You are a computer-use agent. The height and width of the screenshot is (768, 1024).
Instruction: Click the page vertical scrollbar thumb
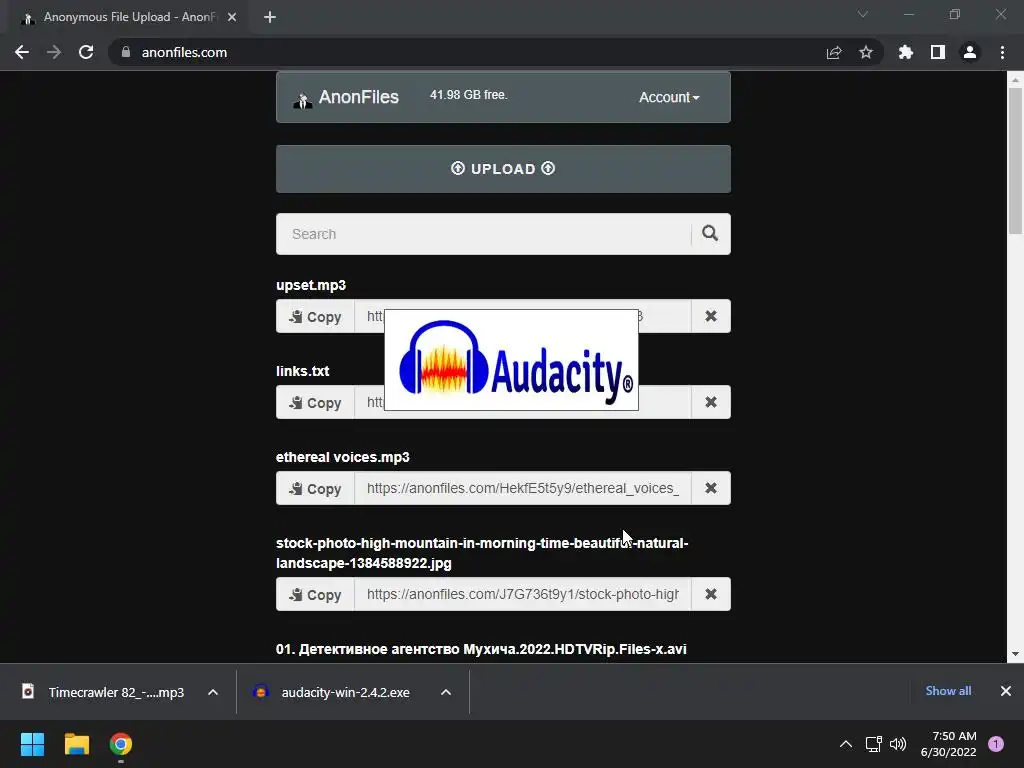click(x=1014, y=160)
